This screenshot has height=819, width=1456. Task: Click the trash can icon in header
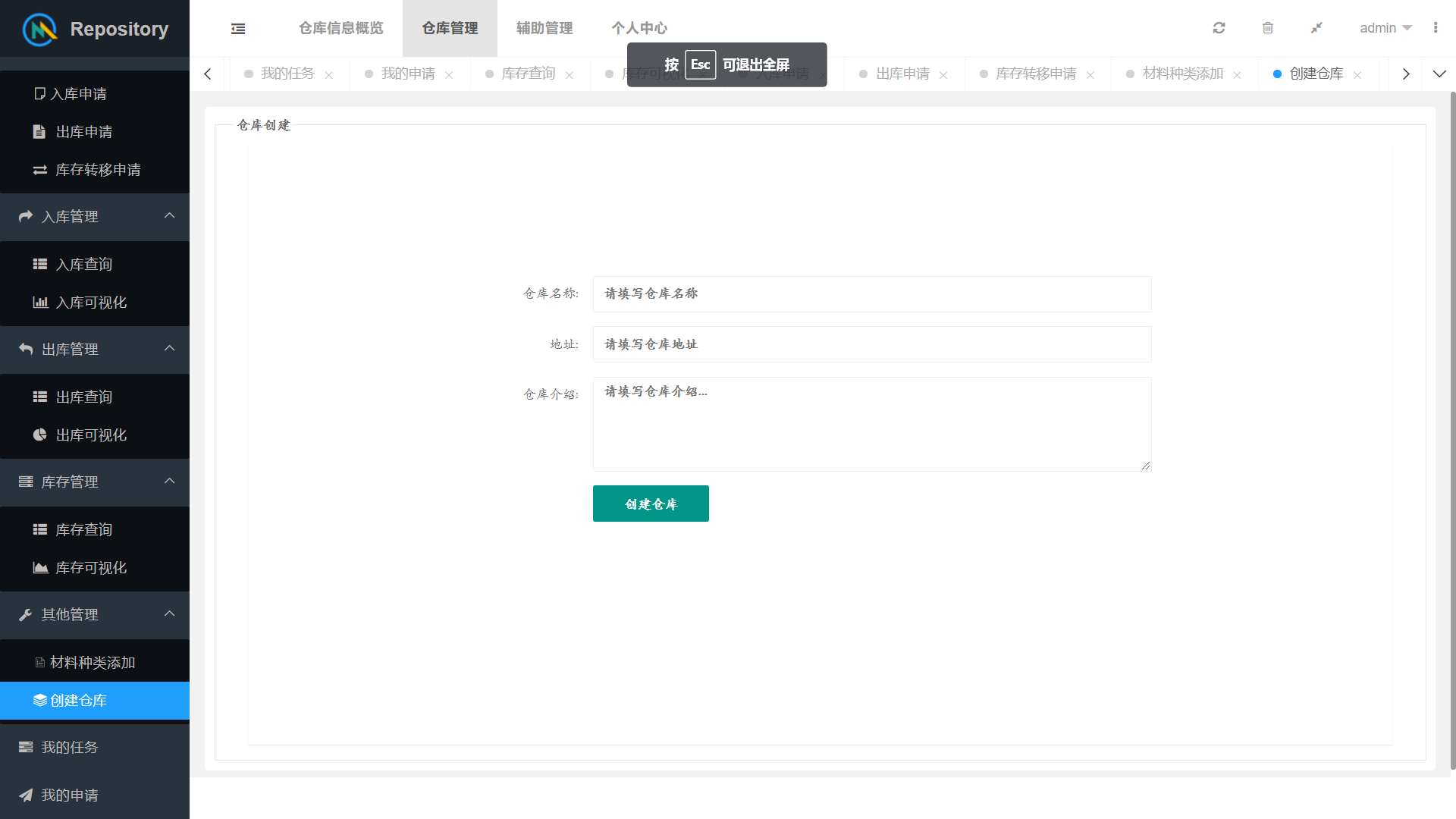pos(1267,28)
